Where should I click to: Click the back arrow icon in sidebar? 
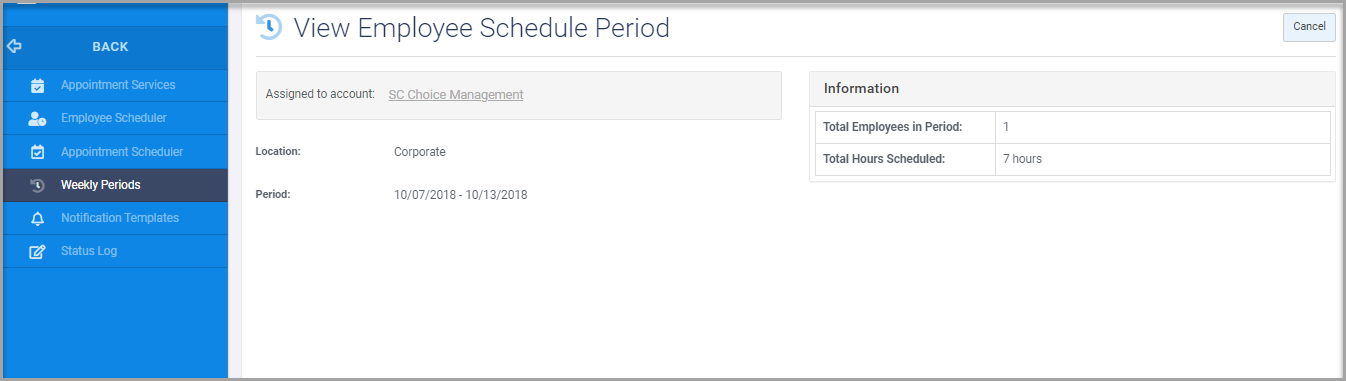click(14, 46)
